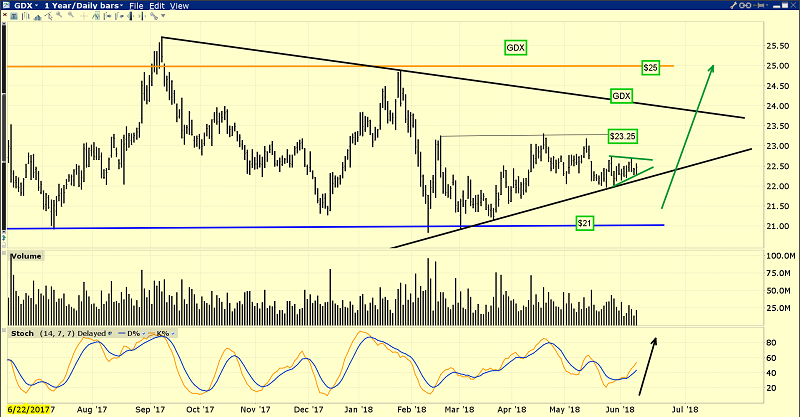Close the Stoch indicator panel
This screenshot has width=800, height=417.
point(4,330)
